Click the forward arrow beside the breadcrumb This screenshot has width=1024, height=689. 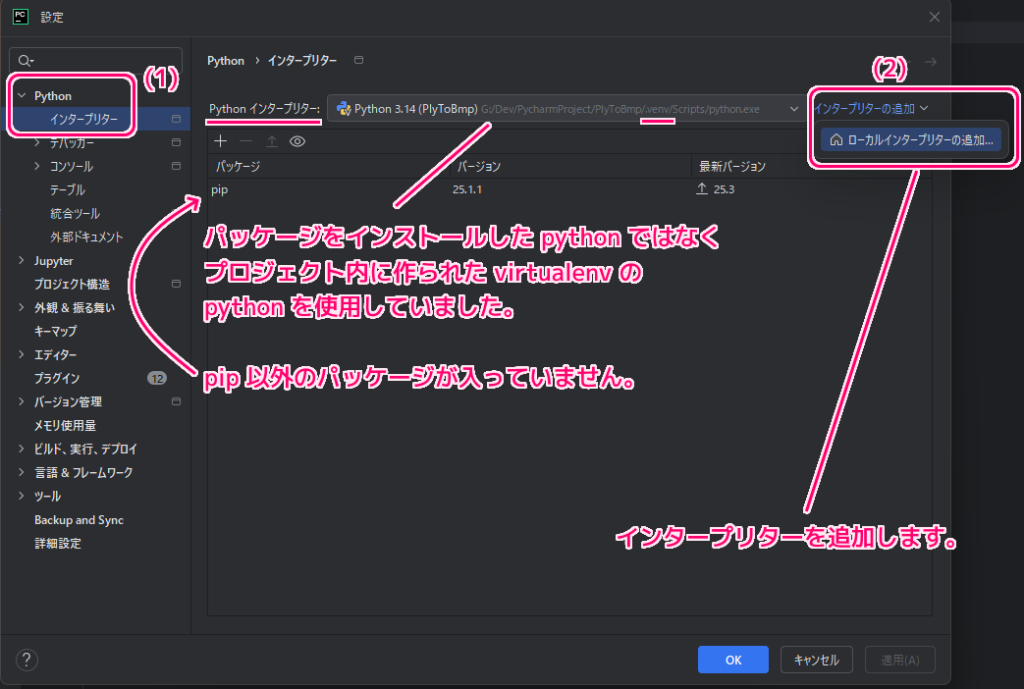click(x=930, y=60)
